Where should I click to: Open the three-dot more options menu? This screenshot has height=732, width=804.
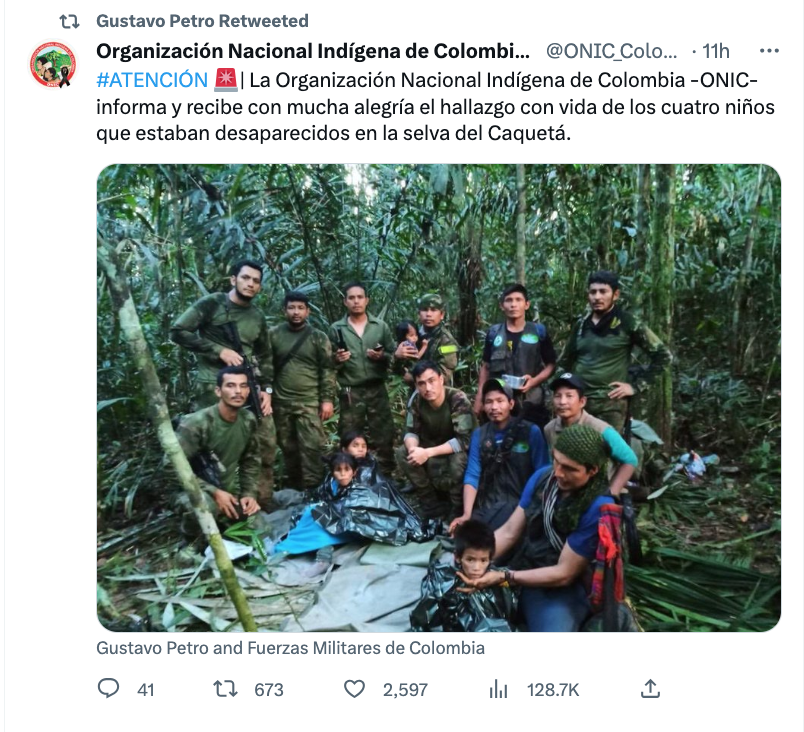tap(769, 51)
